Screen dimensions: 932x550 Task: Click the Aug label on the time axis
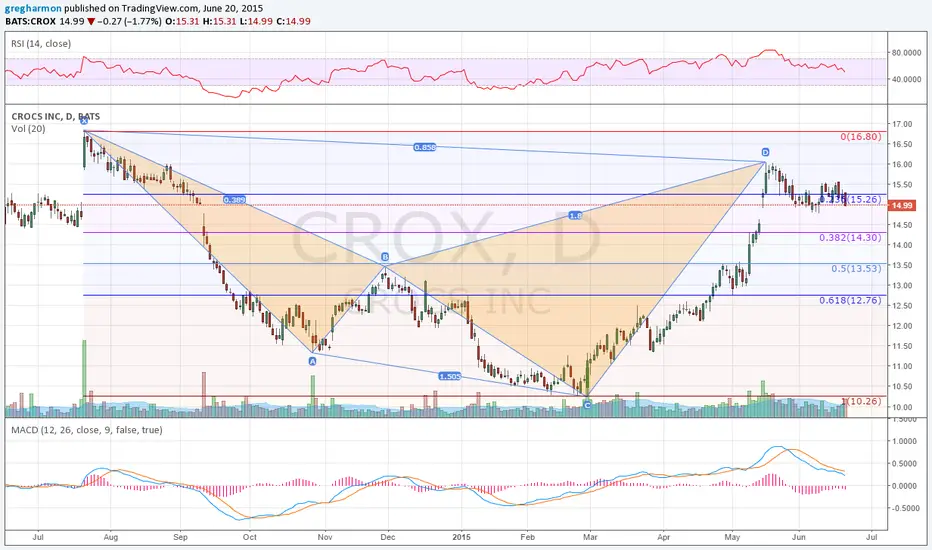pos(111,537)
